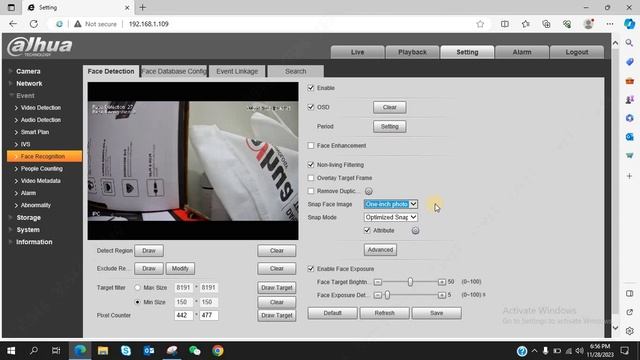Image resolution: width=640 pixels, height=360 pixels.
Task: Expand the System menu section
Action: coord(28,230)
